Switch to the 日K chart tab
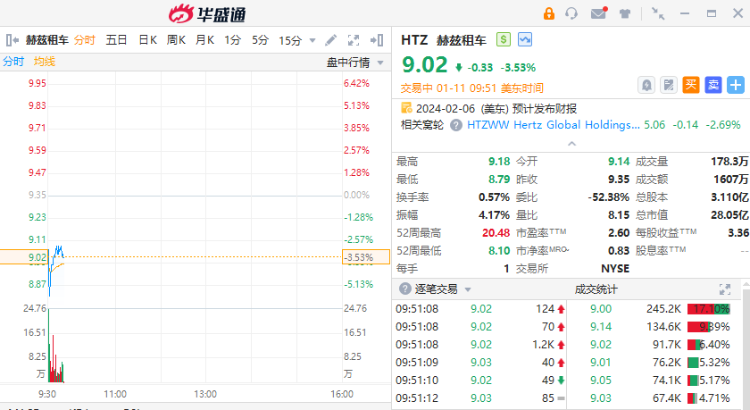This screenshot has height=410, width=750. pos(148,40)
